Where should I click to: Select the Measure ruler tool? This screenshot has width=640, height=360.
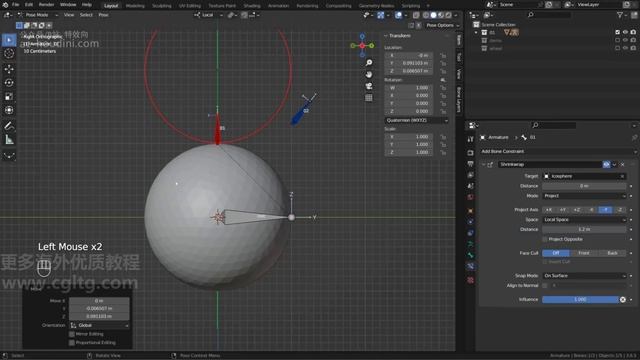[x=9, y=140]
